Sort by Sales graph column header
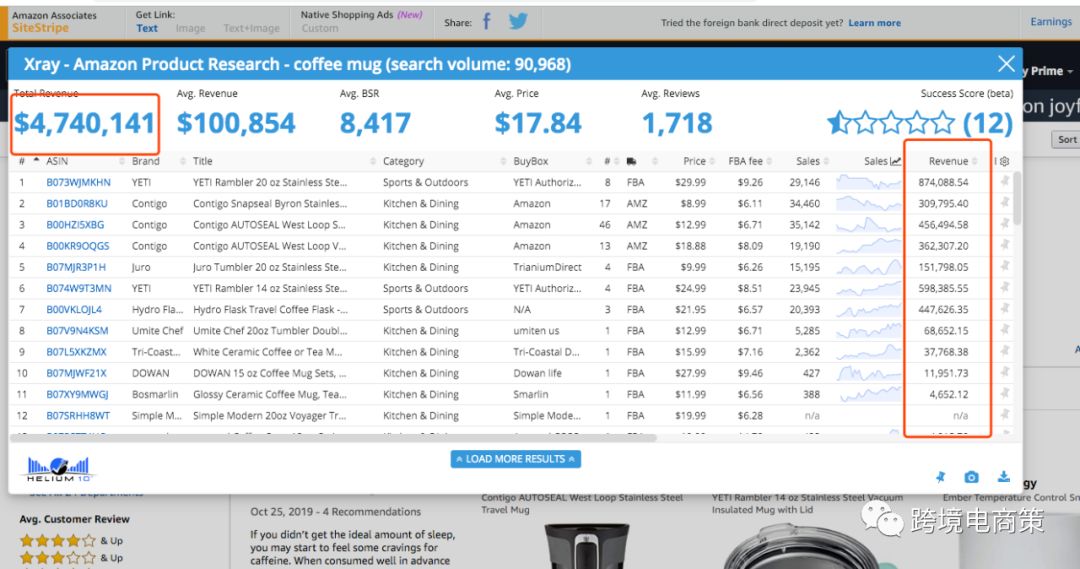Viewport: 1080px width, 569px height. point(882,161)
